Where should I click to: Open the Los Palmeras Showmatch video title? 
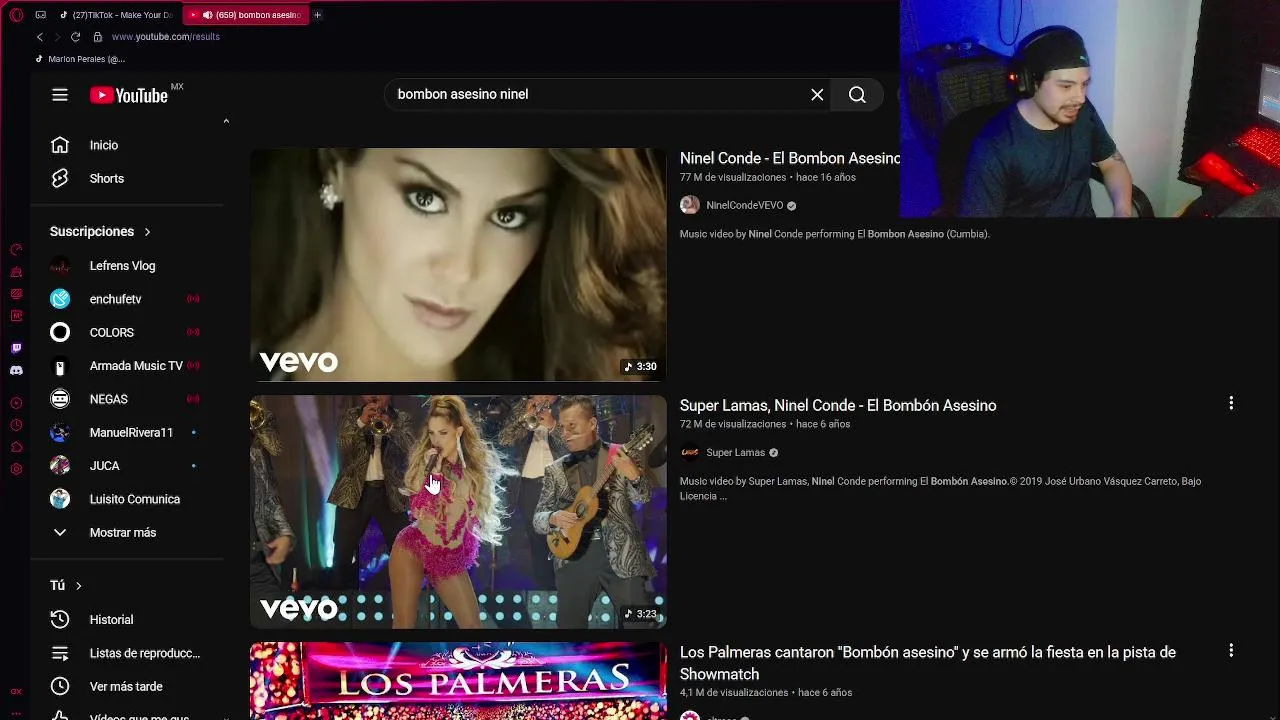[928, 663]
